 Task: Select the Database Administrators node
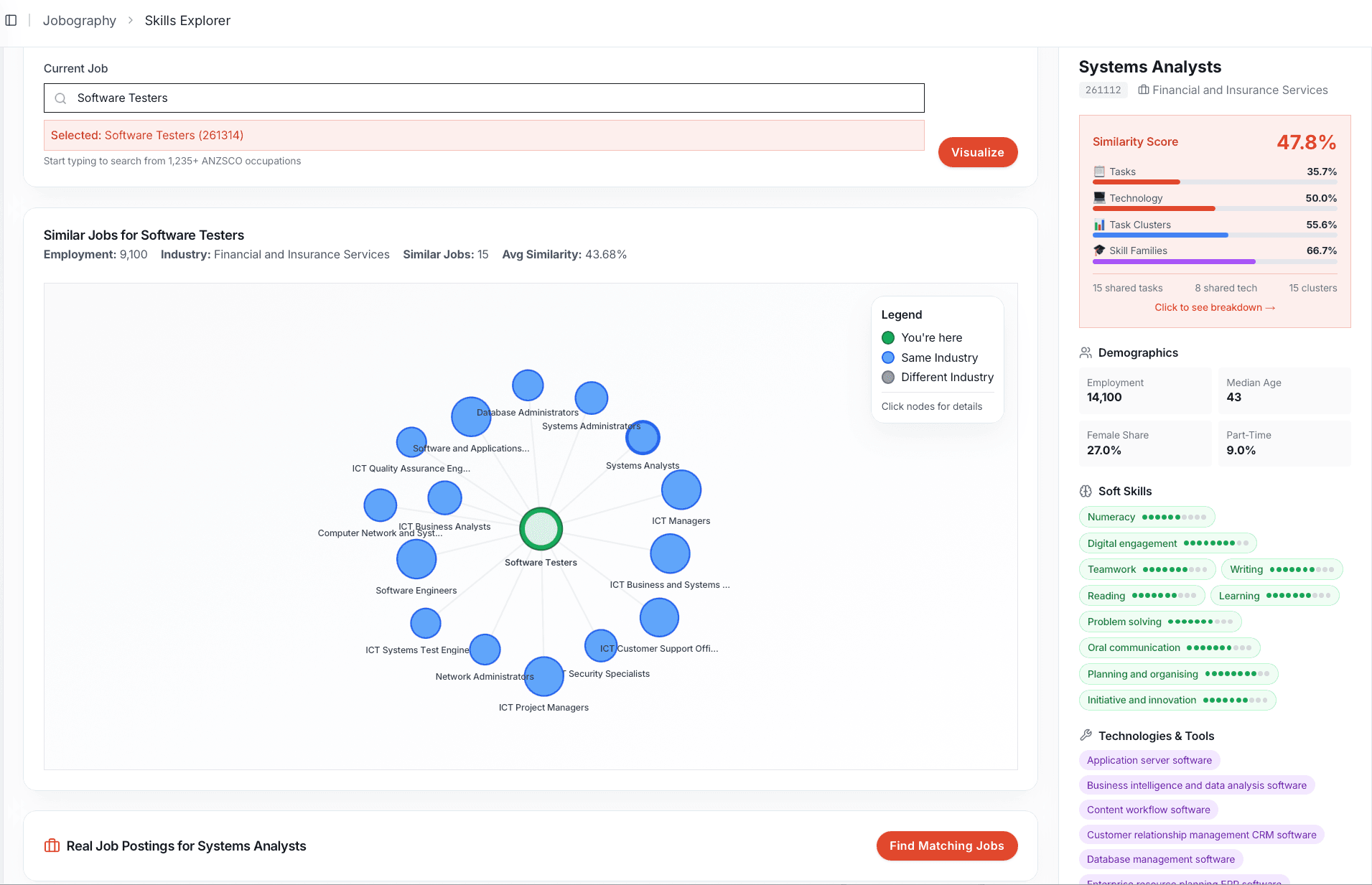tap(528, 385)
